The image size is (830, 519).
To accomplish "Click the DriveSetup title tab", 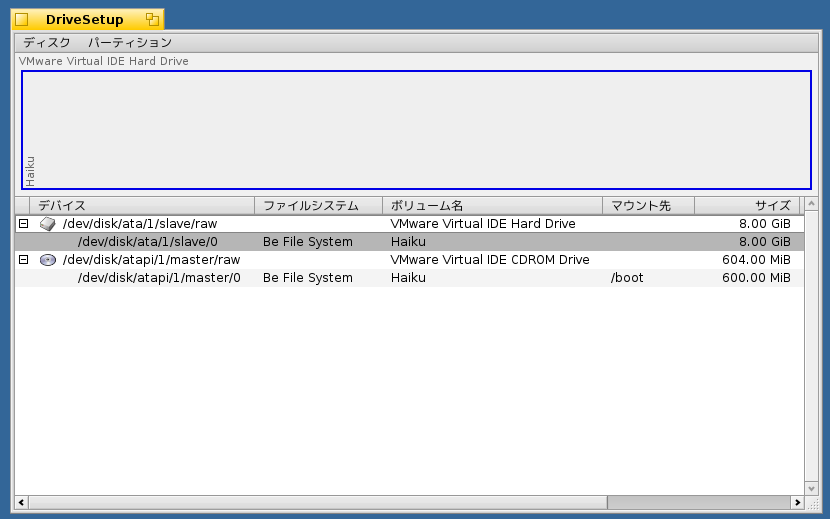I will (85, 20).
